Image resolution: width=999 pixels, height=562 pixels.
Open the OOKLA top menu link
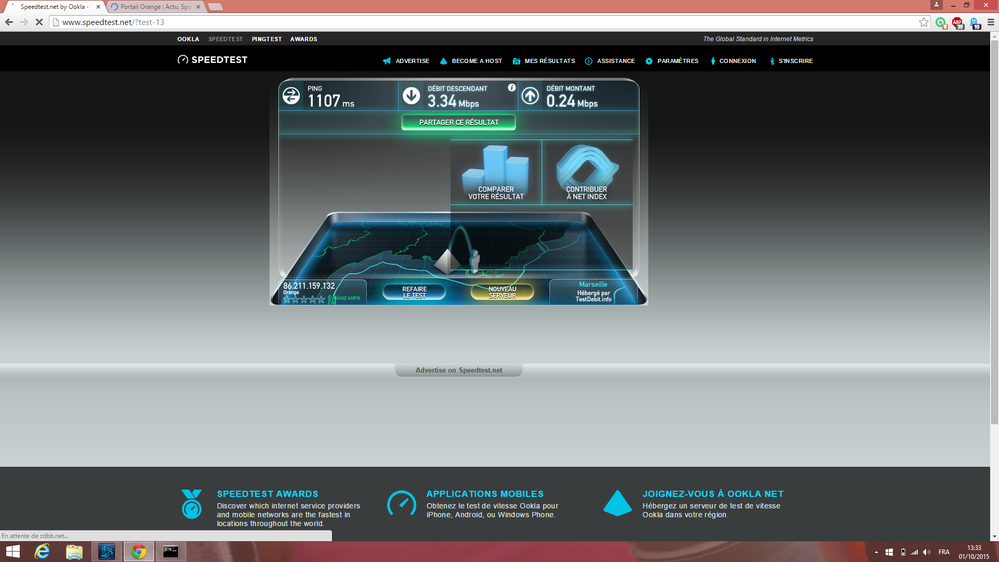pyautogui.click(x=188, y=39)
